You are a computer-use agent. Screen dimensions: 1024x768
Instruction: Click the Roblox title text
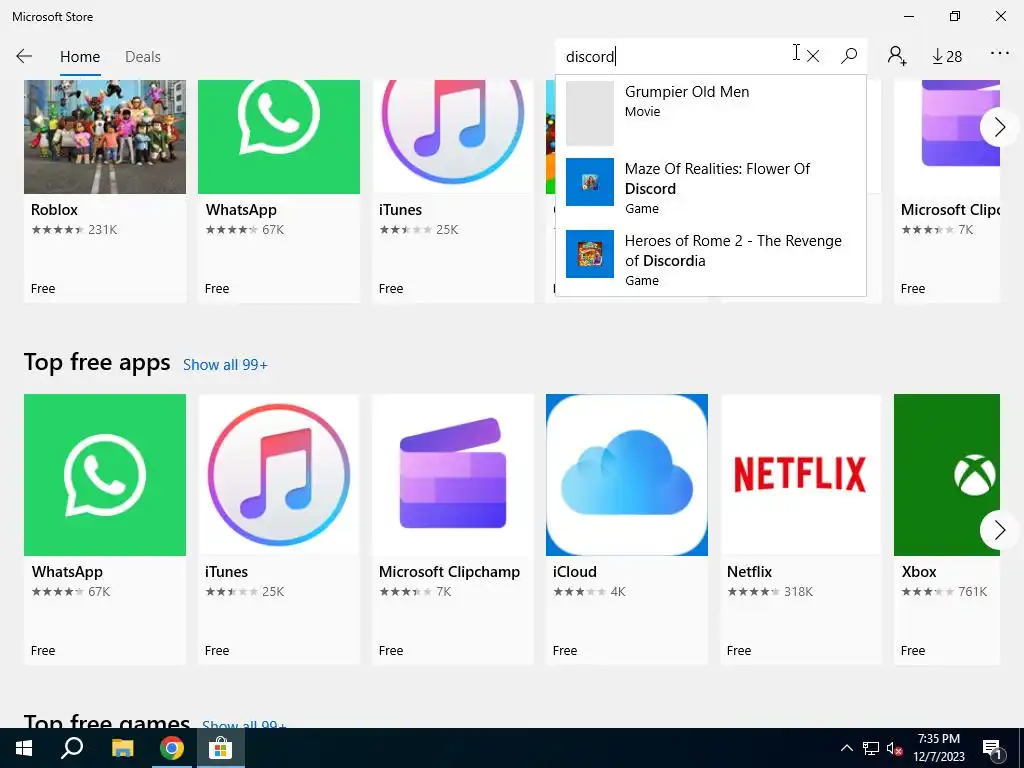click(x=54, y=210)
